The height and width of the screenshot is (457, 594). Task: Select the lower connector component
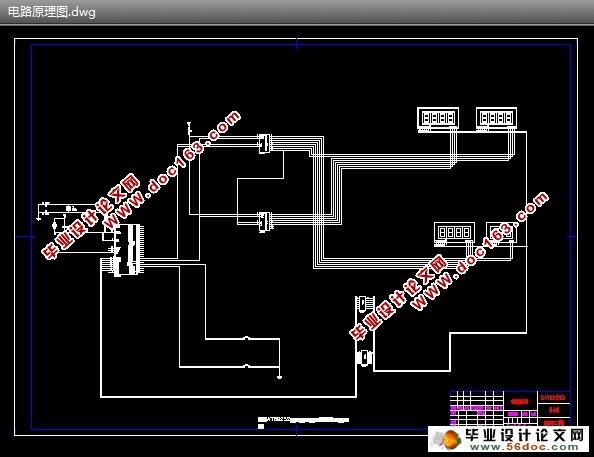coord(365,357)
